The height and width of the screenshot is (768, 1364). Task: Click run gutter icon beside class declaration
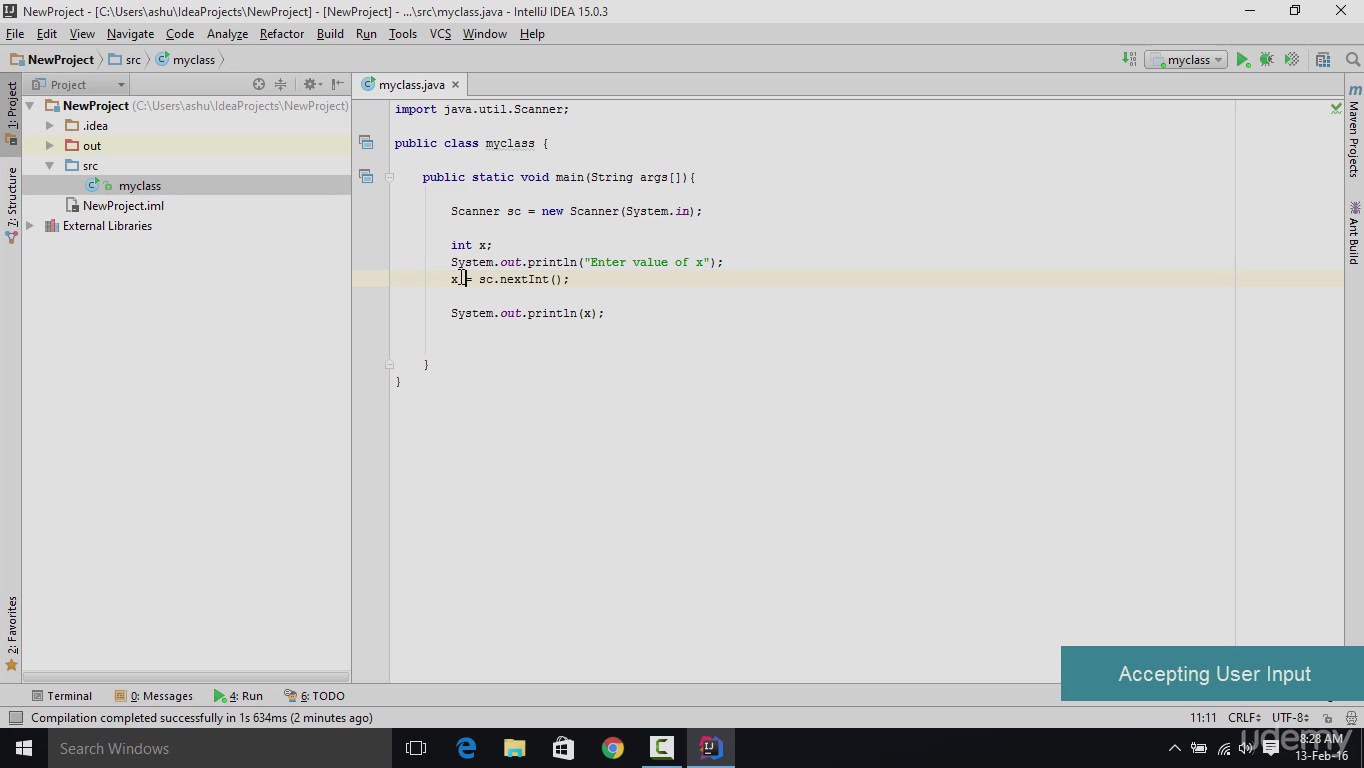pos(366,143)
